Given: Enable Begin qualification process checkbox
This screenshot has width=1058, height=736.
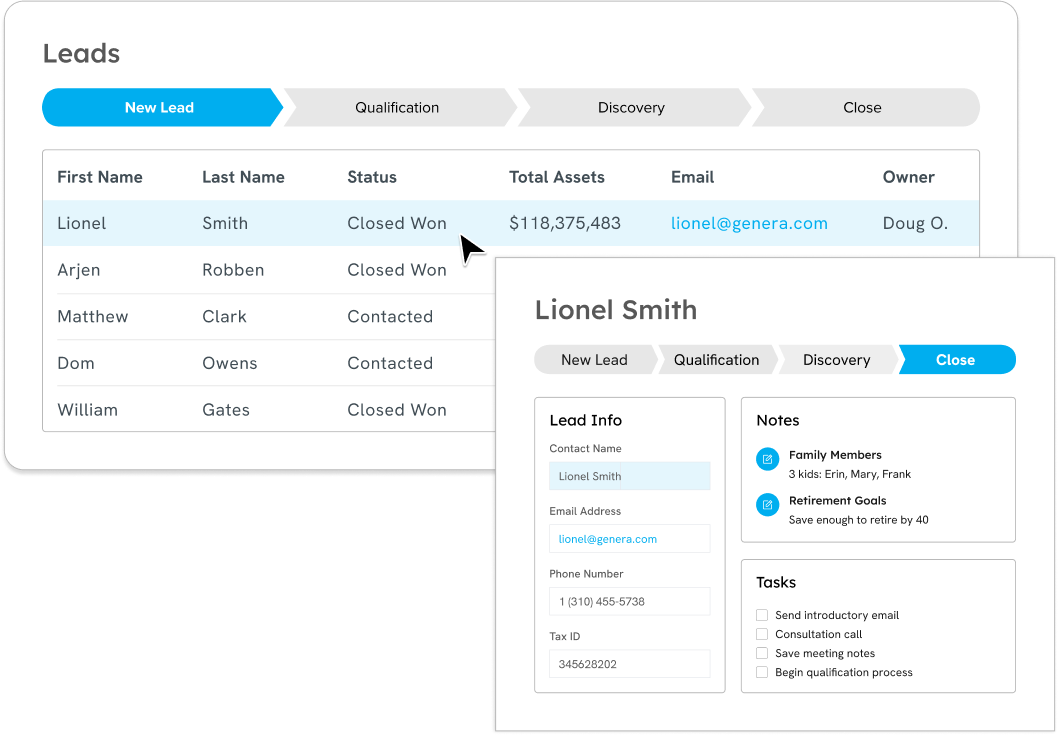Looking at the screenshot, I should [x=762, y=672].
